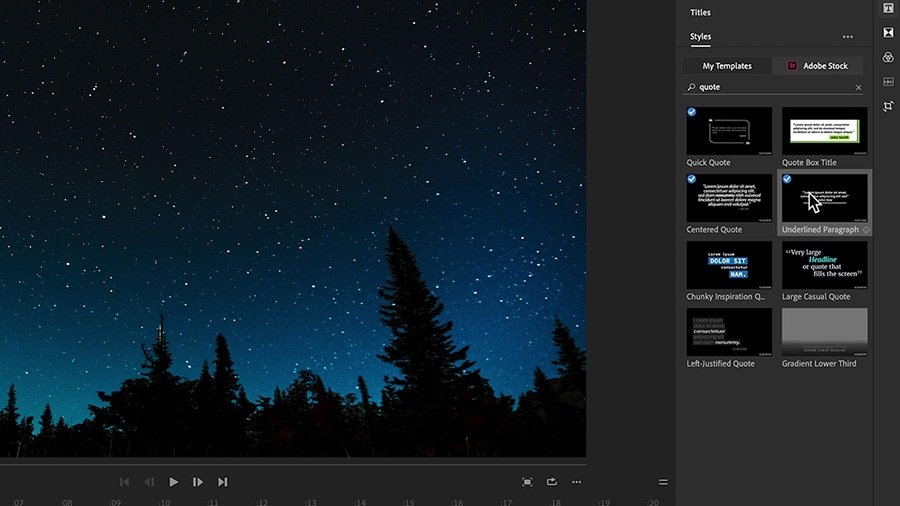
Task: Select the Underlined Paragraph template thumbnail
Action: [824, 198]
